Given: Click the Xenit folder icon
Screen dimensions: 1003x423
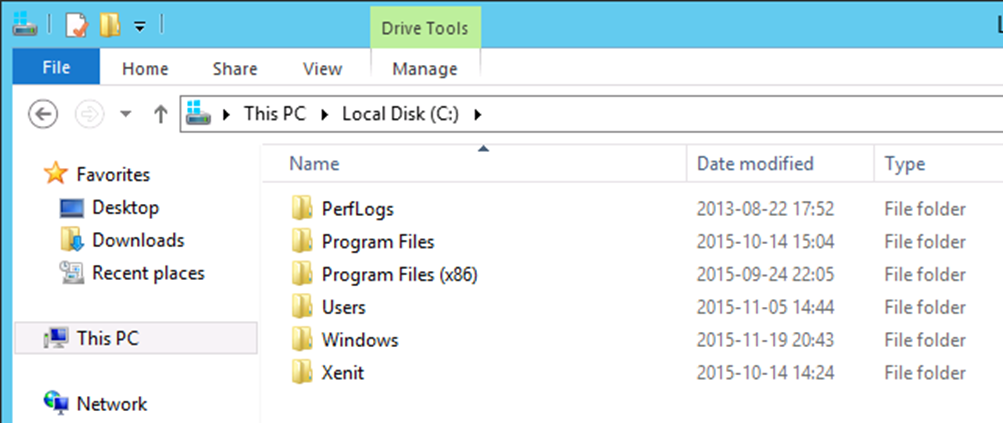Looking at the screenshot, I should pos(301,371).
